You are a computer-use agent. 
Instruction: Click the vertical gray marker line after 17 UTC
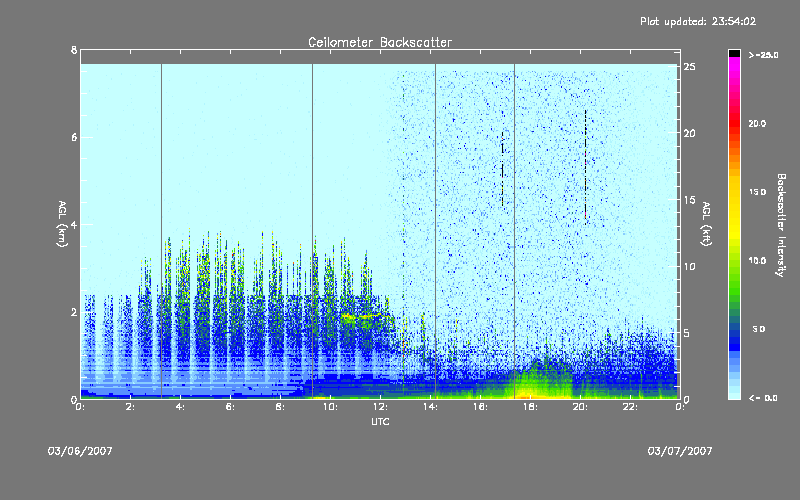(x=514, y=231)
